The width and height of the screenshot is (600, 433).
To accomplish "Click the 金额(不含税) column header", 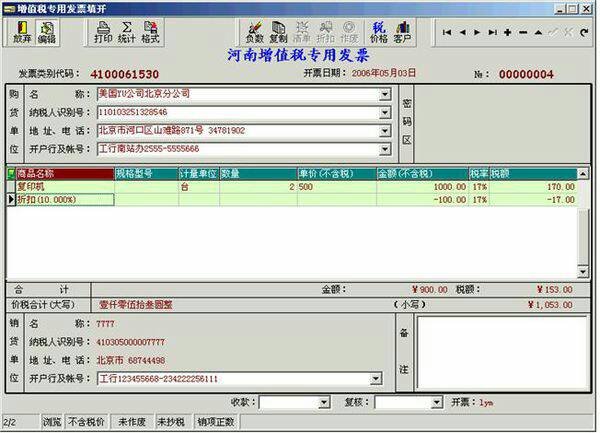I will [x=423, y=174].
